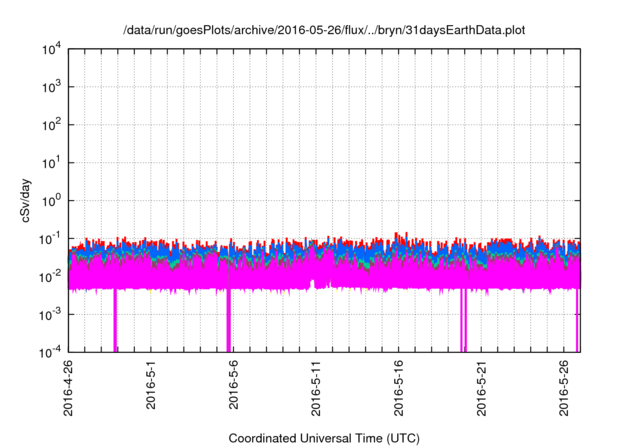Click the plot file path title
Viewport: 640px width, 448px height.
pyautogui.click(x=324, y=30)
